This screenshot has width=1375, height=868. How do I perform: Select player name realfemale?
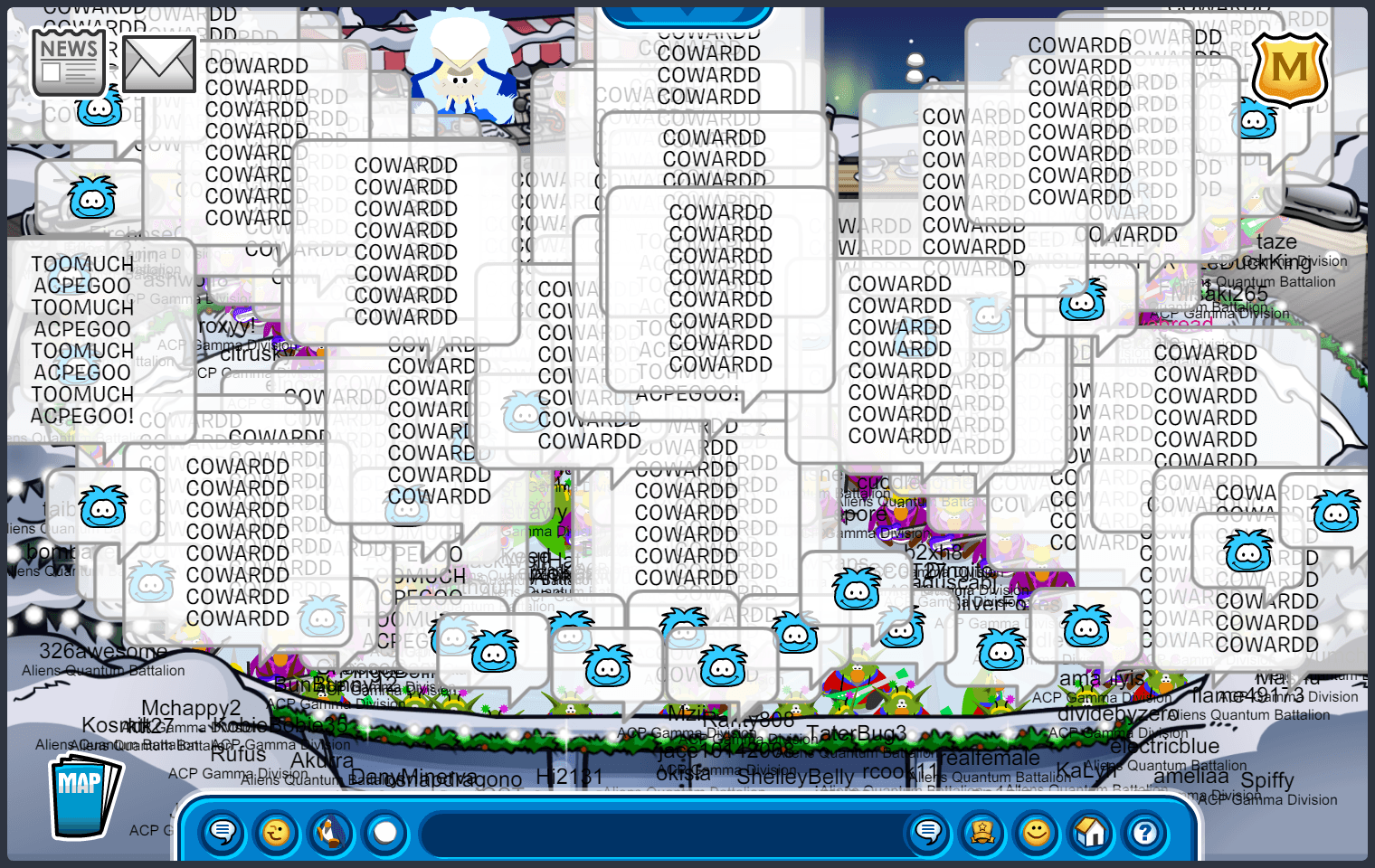click(x=991, y=758)
